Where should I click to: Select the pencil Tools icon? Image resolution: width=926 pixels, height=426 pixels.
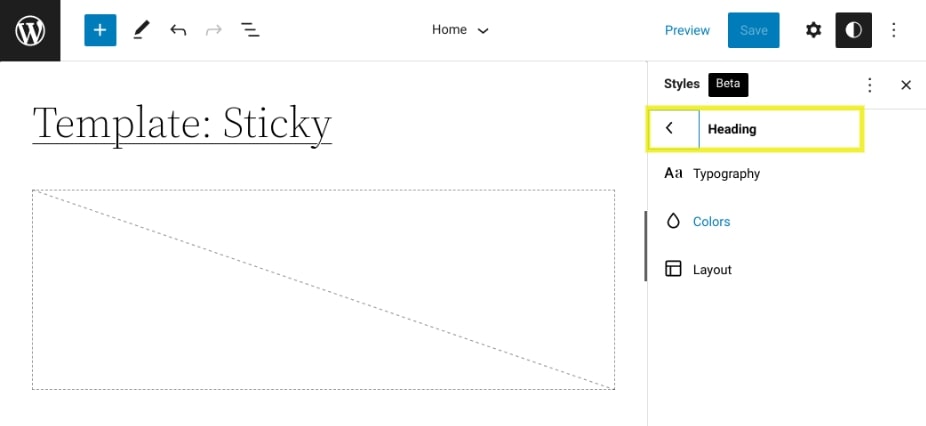[140, 30]
